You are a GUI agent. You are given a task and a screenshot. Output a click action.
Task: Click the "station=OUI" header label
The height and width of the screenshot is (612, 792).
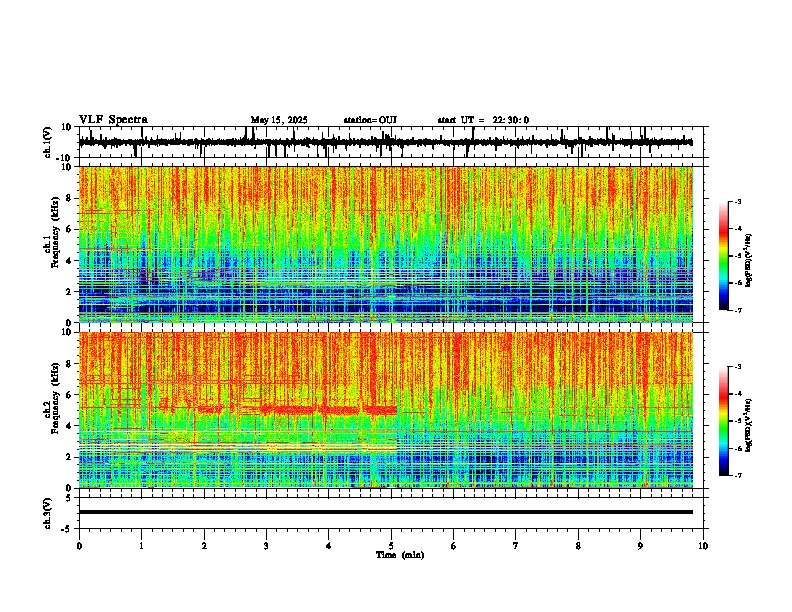[x=370, y=120]
